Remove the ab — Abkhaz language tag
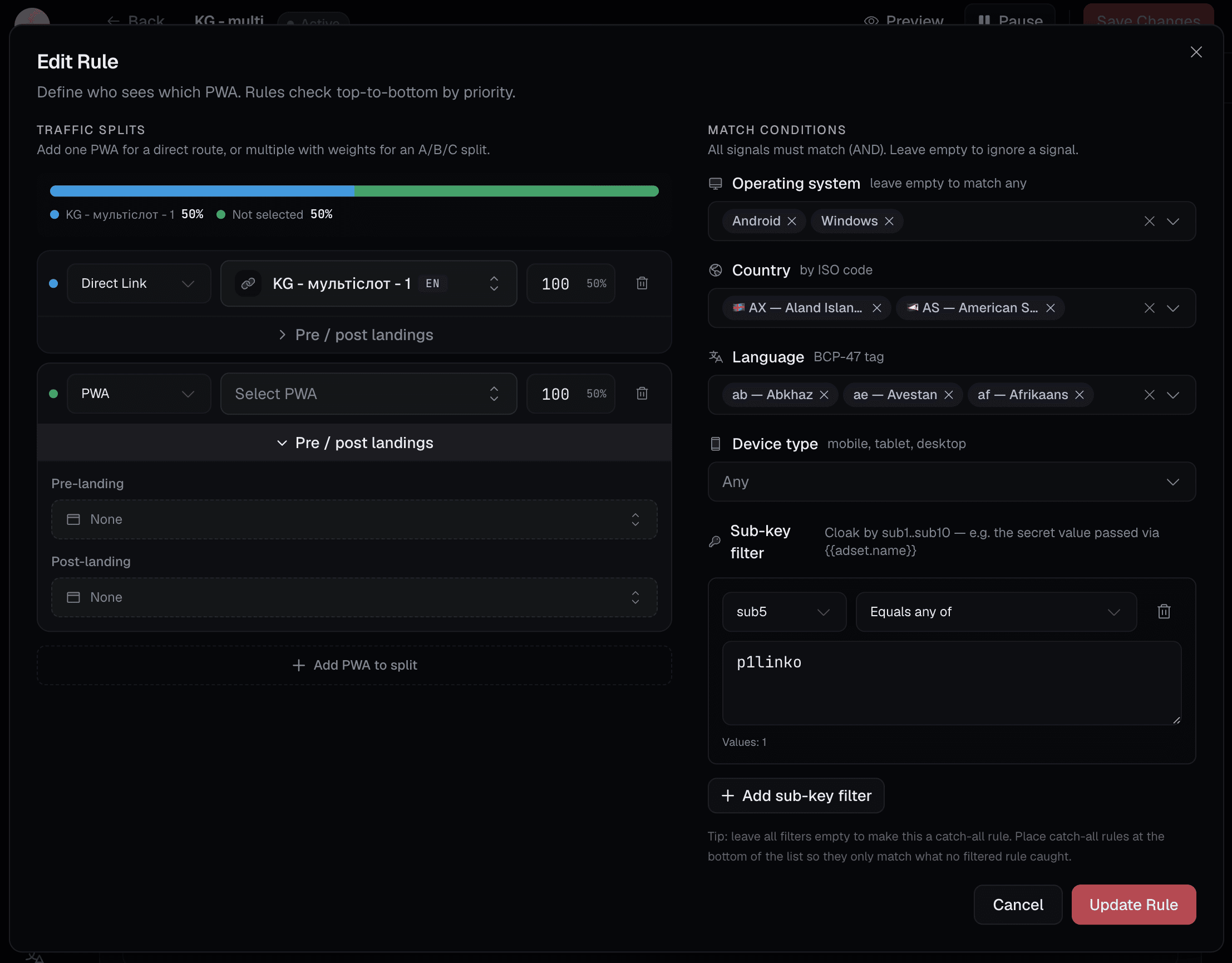Viewport: 1232px width, 963px height. point(824,395)
